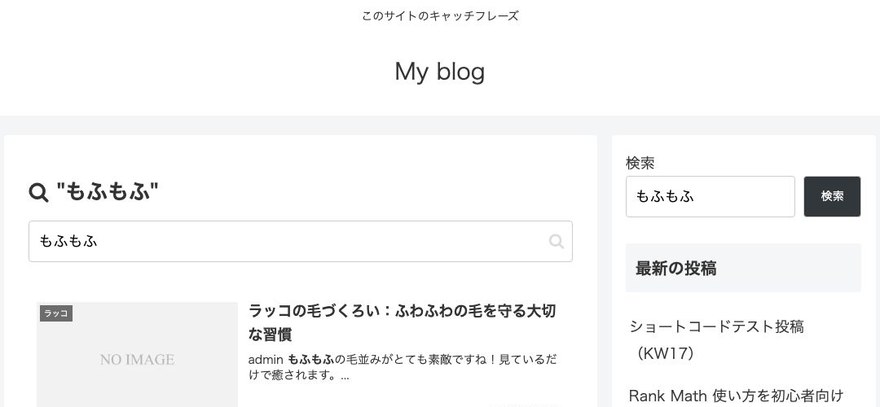This screenshot has width=880, height=407.
Task: Go to the My blog site title
Action: [x=439, y=72]
